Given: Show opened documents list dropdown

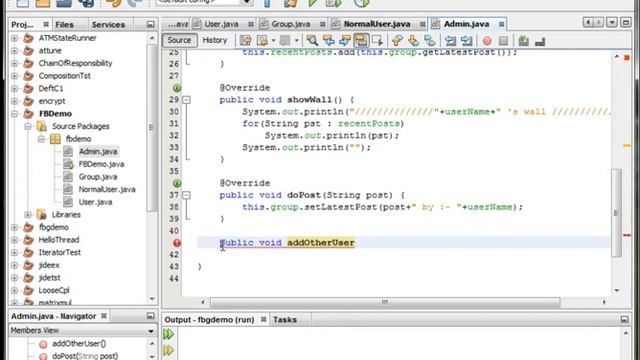Looking at the screenshot, I should click(611, 22).
